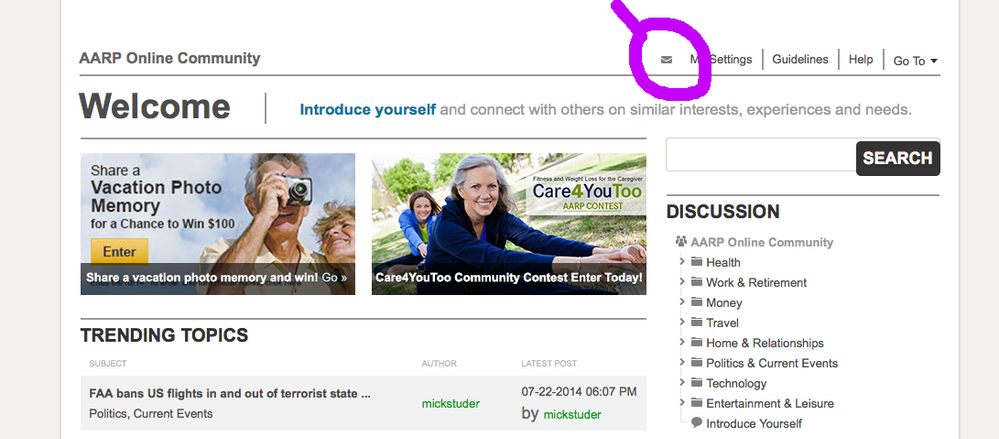Open FAA bans US flights topic

[x=230, y=394]
